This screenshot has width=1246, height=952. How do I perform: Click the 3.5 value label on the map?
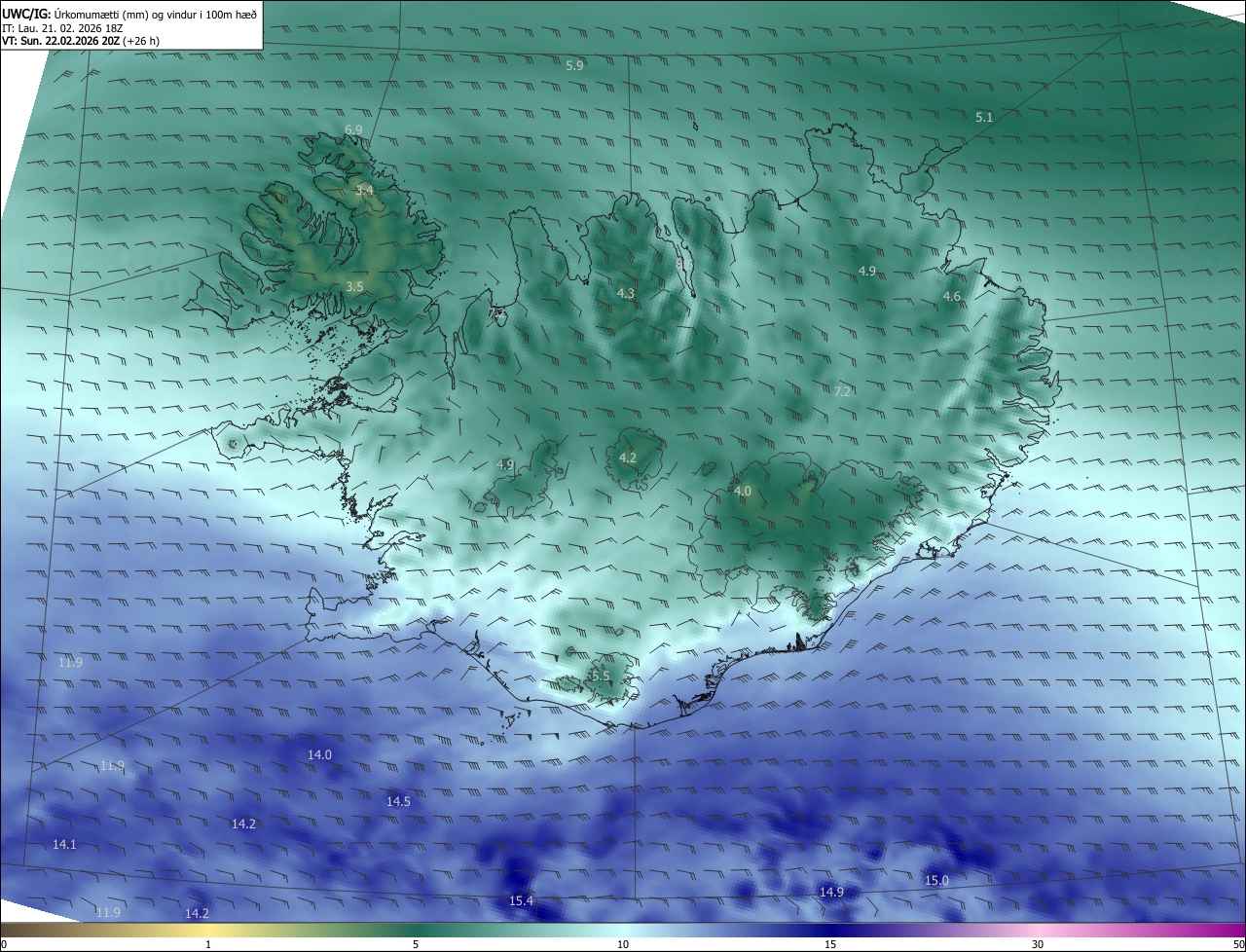pos(354,286)
